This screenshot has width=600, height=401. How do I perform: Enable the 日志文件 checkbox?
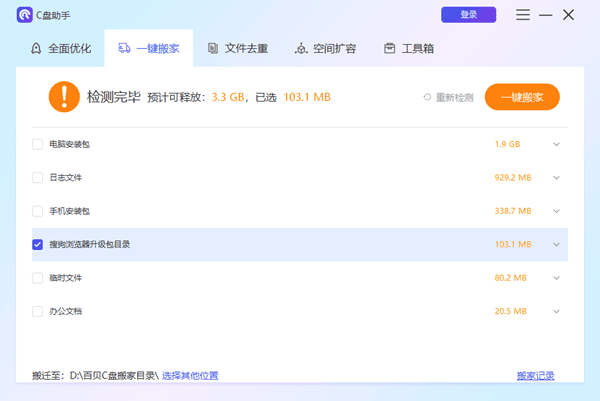point(38,177)
